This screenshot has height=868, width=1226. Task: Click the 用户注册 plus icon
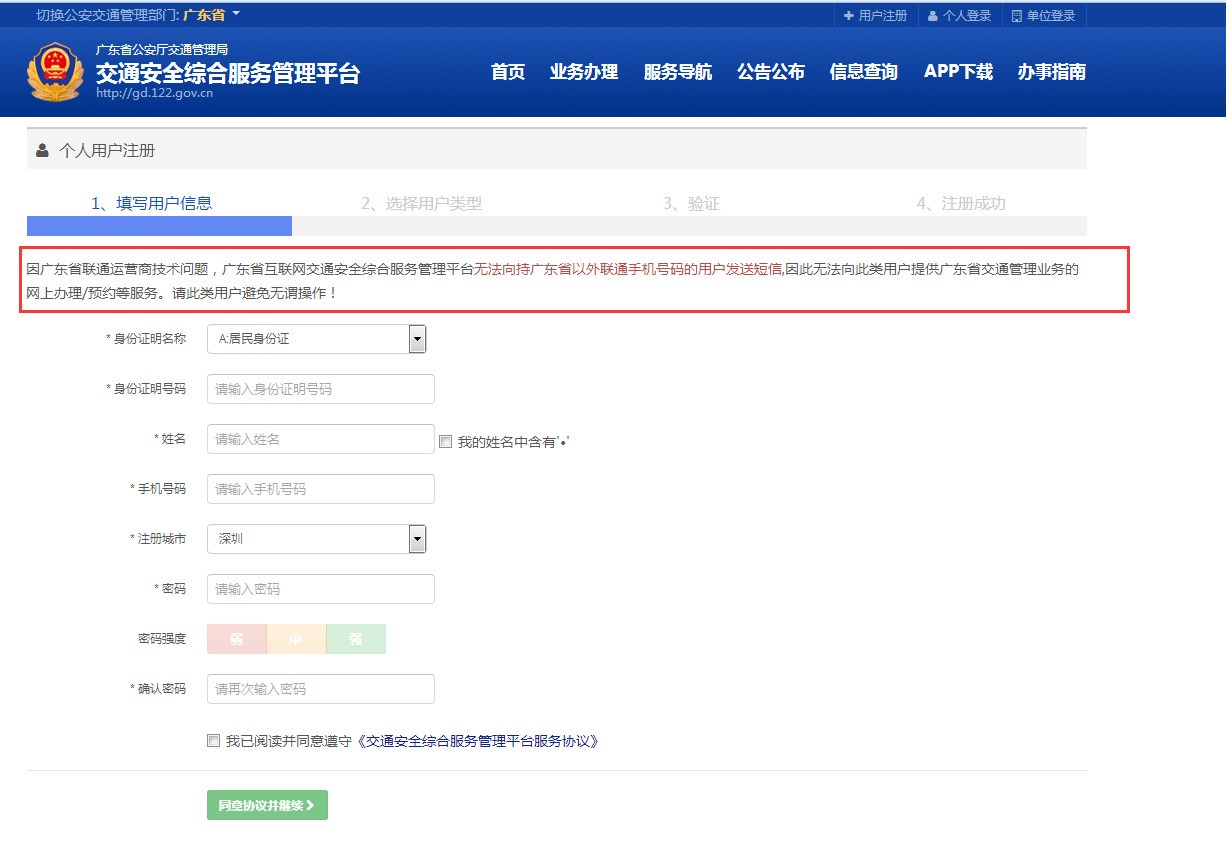tap(849, 16)
